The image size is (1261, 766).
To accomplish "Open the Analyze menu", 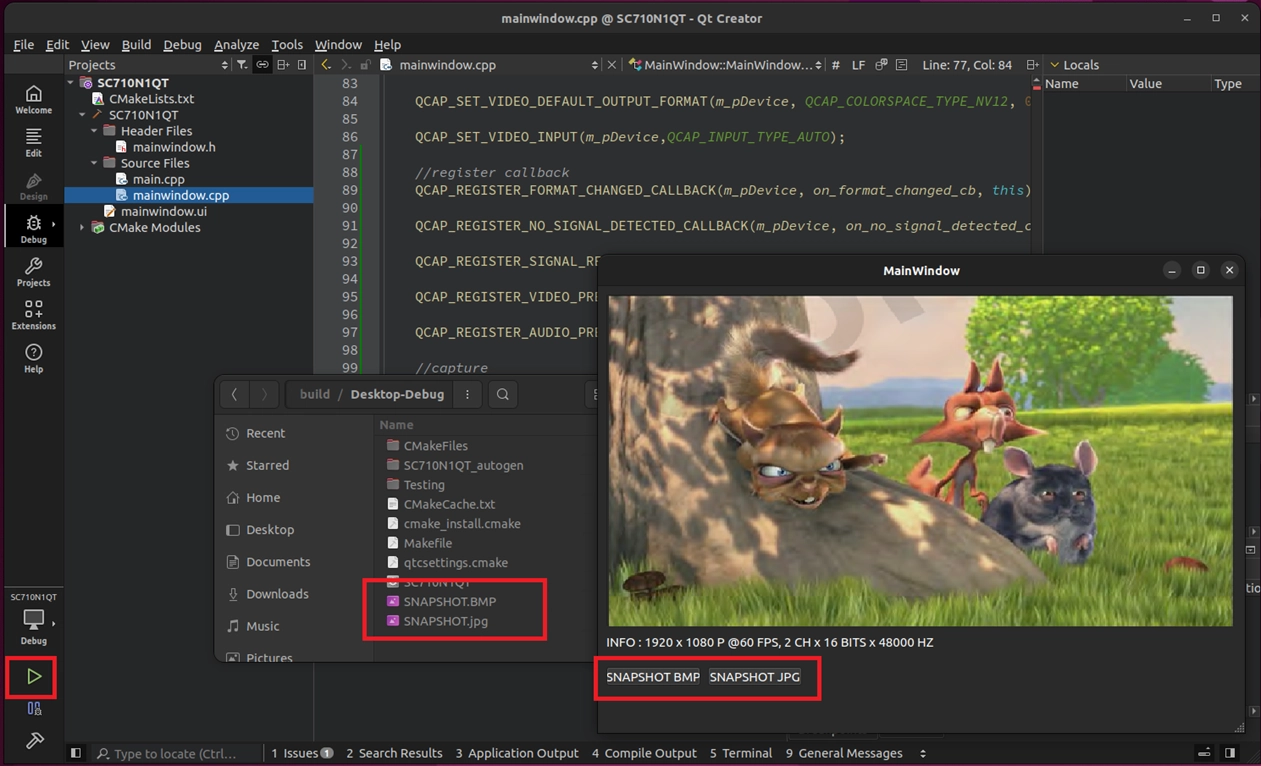I will 236,45.
